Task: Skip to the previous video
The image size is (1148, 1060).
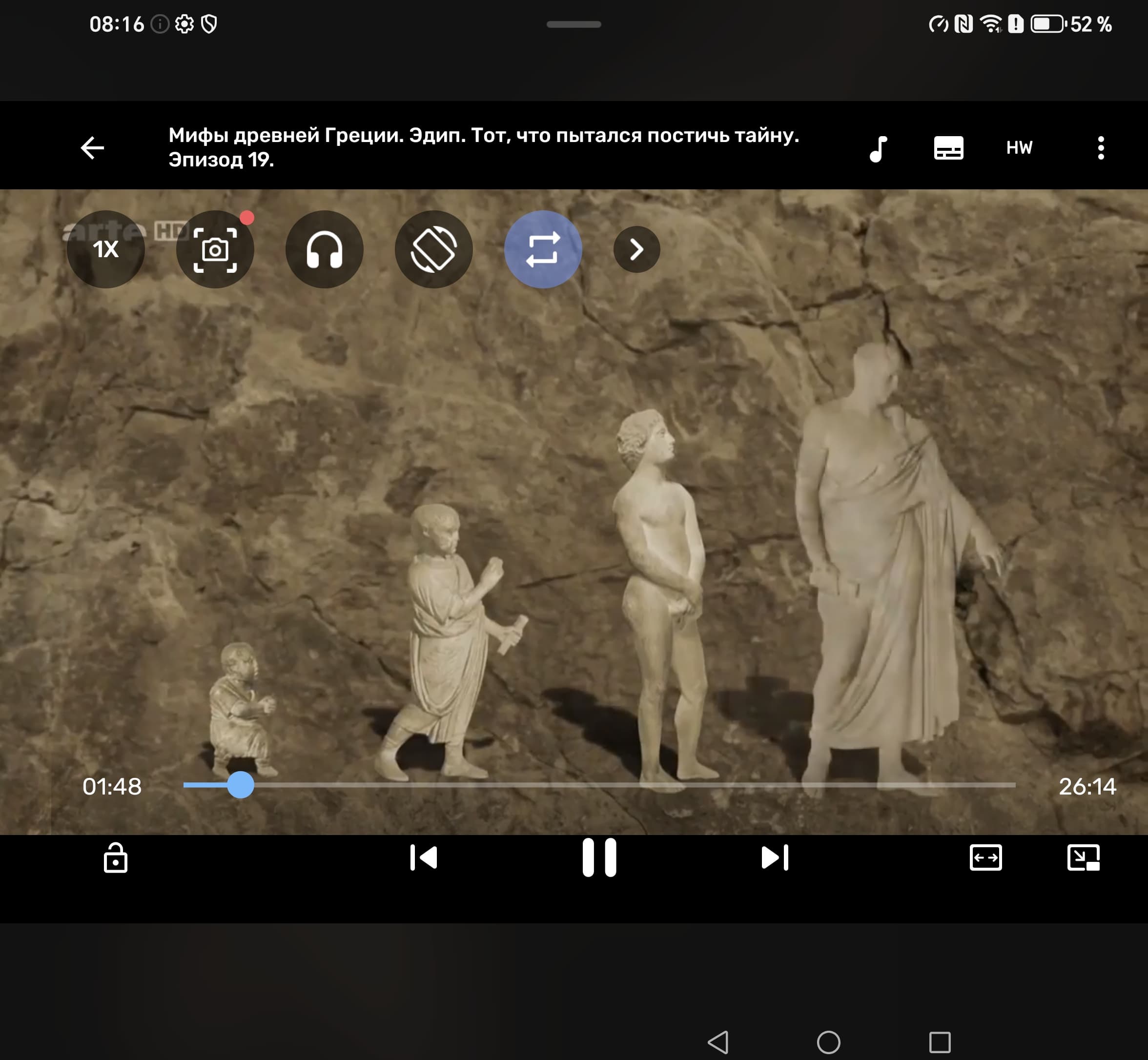Action: pyautogui.click(x=424, y=858)
